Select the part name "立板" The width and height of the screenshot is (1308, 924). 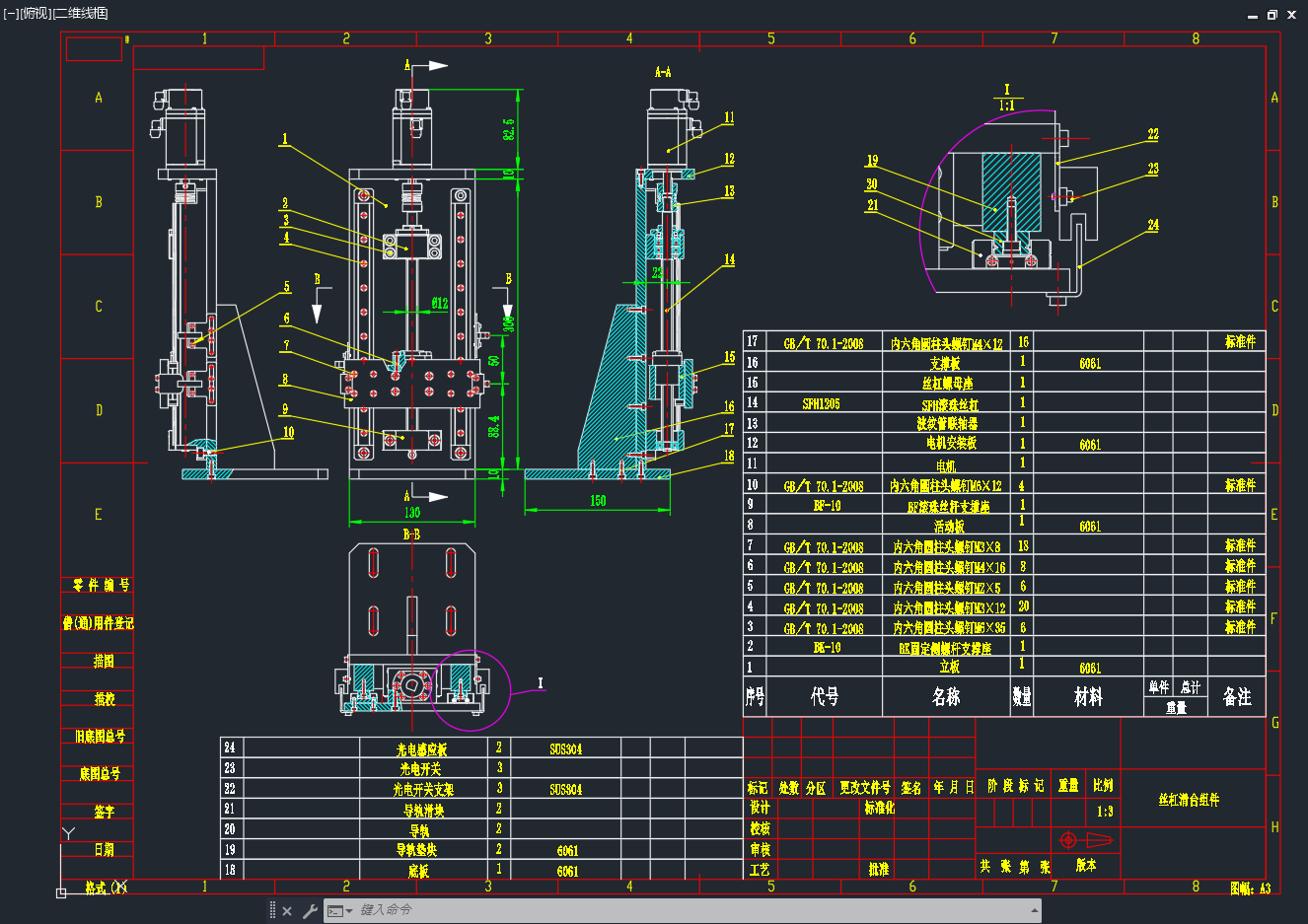tap(949, 668)
